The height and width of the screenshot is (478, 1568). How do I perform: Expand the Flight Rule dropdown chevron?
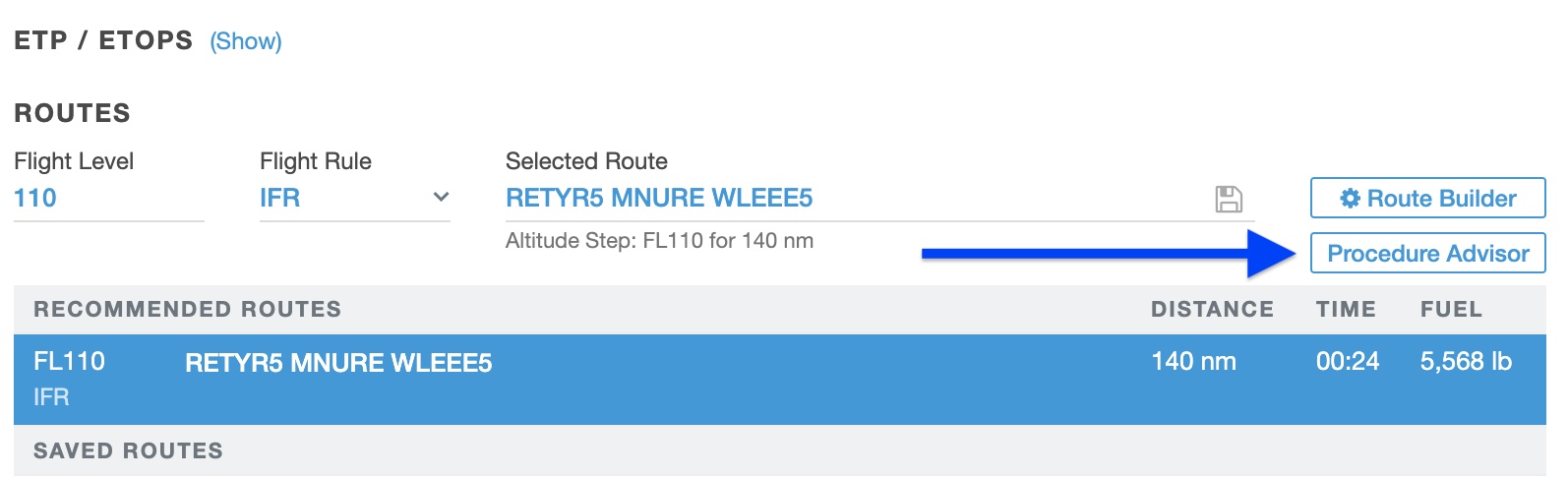click(x=441, y=198)
